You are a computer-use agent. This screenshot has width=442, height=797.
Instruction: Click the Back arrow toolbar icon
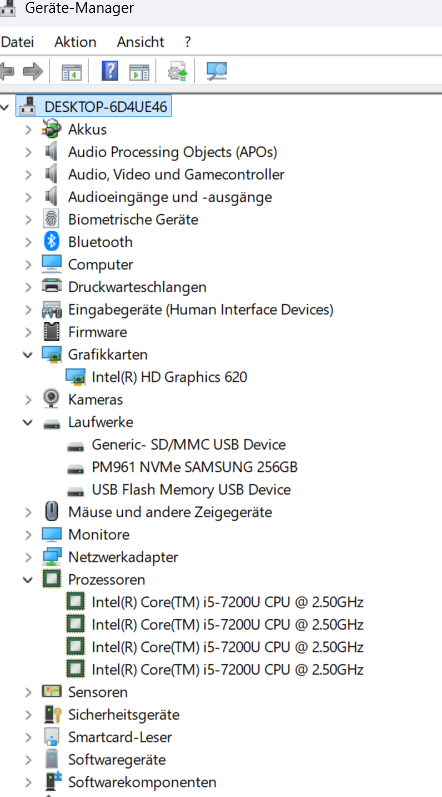click(7, 71)
